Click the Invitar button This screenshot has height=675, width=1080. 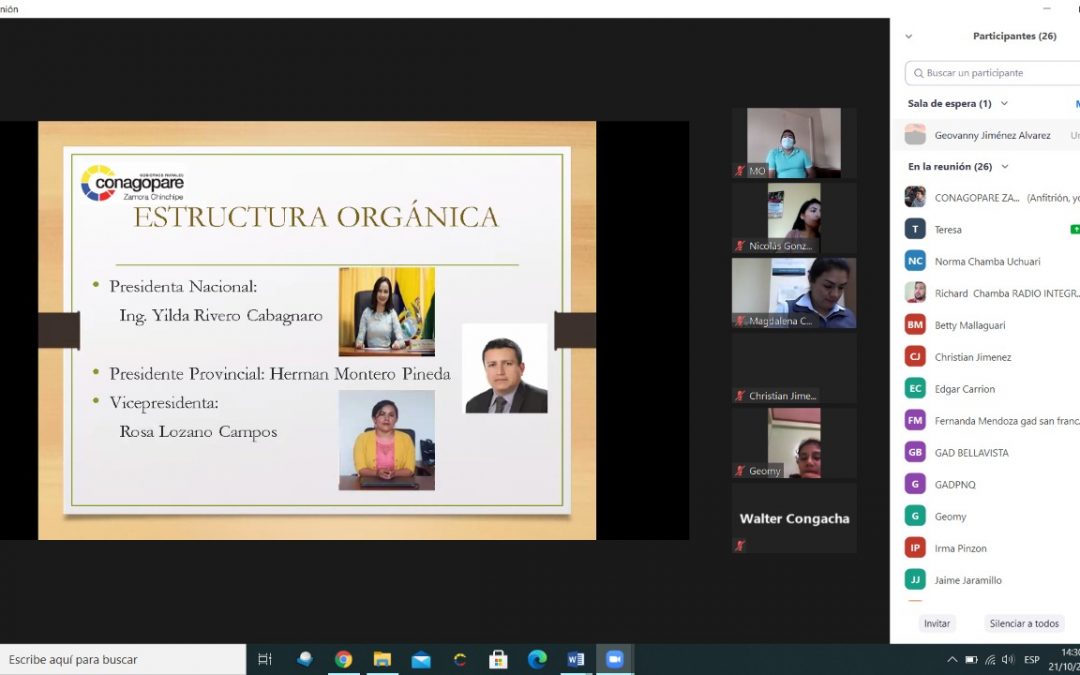tap(936, 623)
